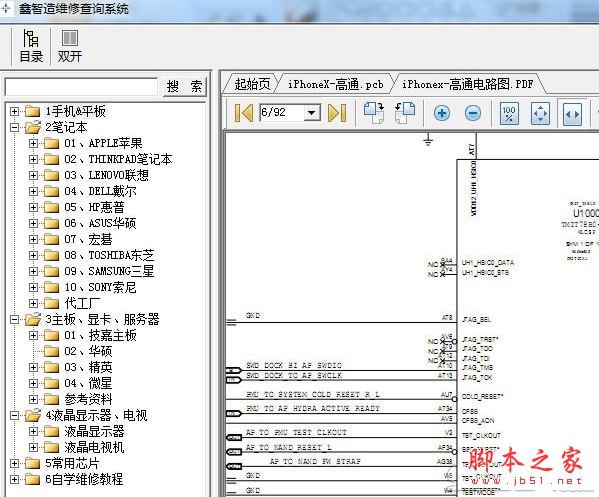This screenshot has height=497, width=599.
Task: Expand the 09、SAMSUNG三星 plus box
Action: tap(33, 271)
